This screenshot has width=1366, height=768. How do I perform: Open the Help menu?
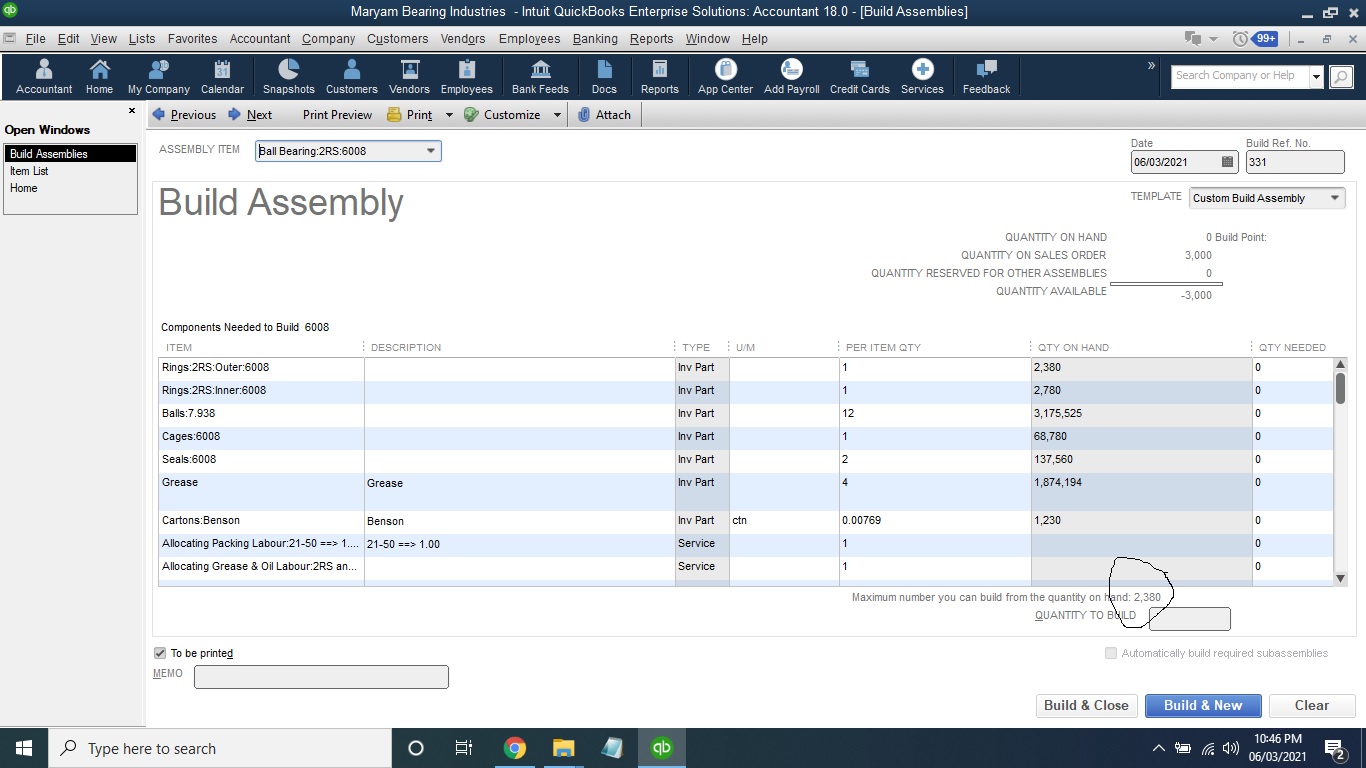755,39
